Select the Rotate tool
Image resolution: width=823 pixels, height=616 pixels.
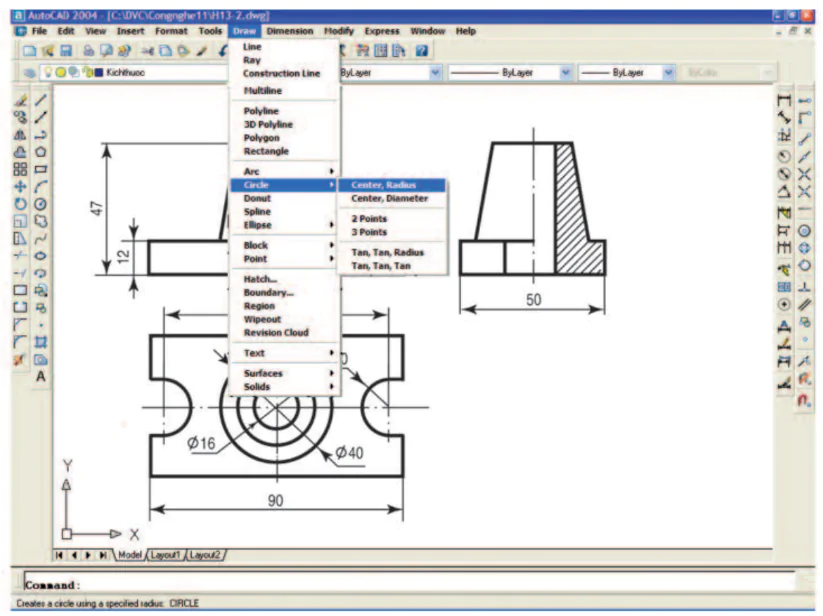[20, 204]
